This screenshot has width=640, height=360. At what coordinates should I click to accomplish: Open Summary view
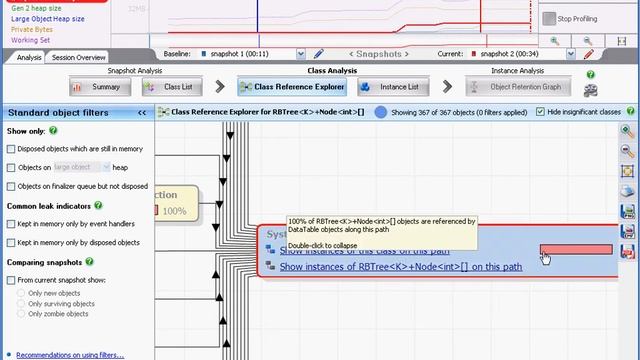point(100,87)
